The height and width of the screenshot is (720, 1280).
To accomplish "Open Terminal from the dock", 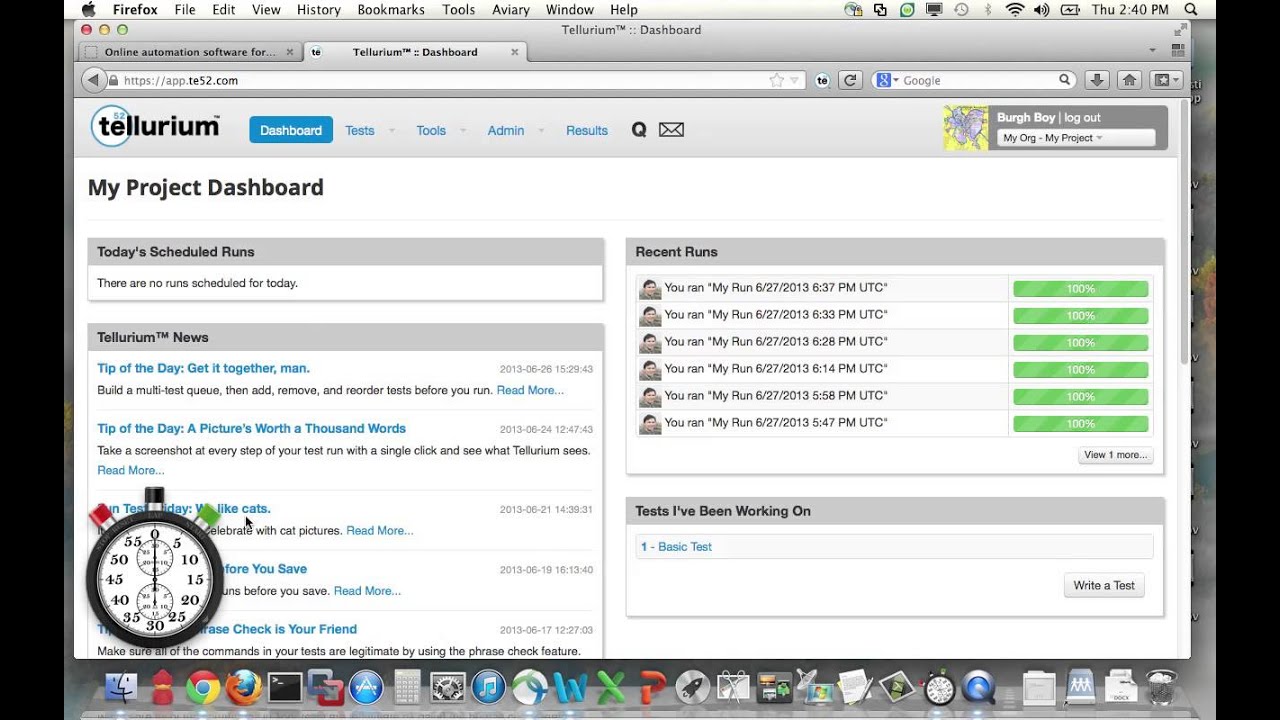I will (x=284, y=688).
